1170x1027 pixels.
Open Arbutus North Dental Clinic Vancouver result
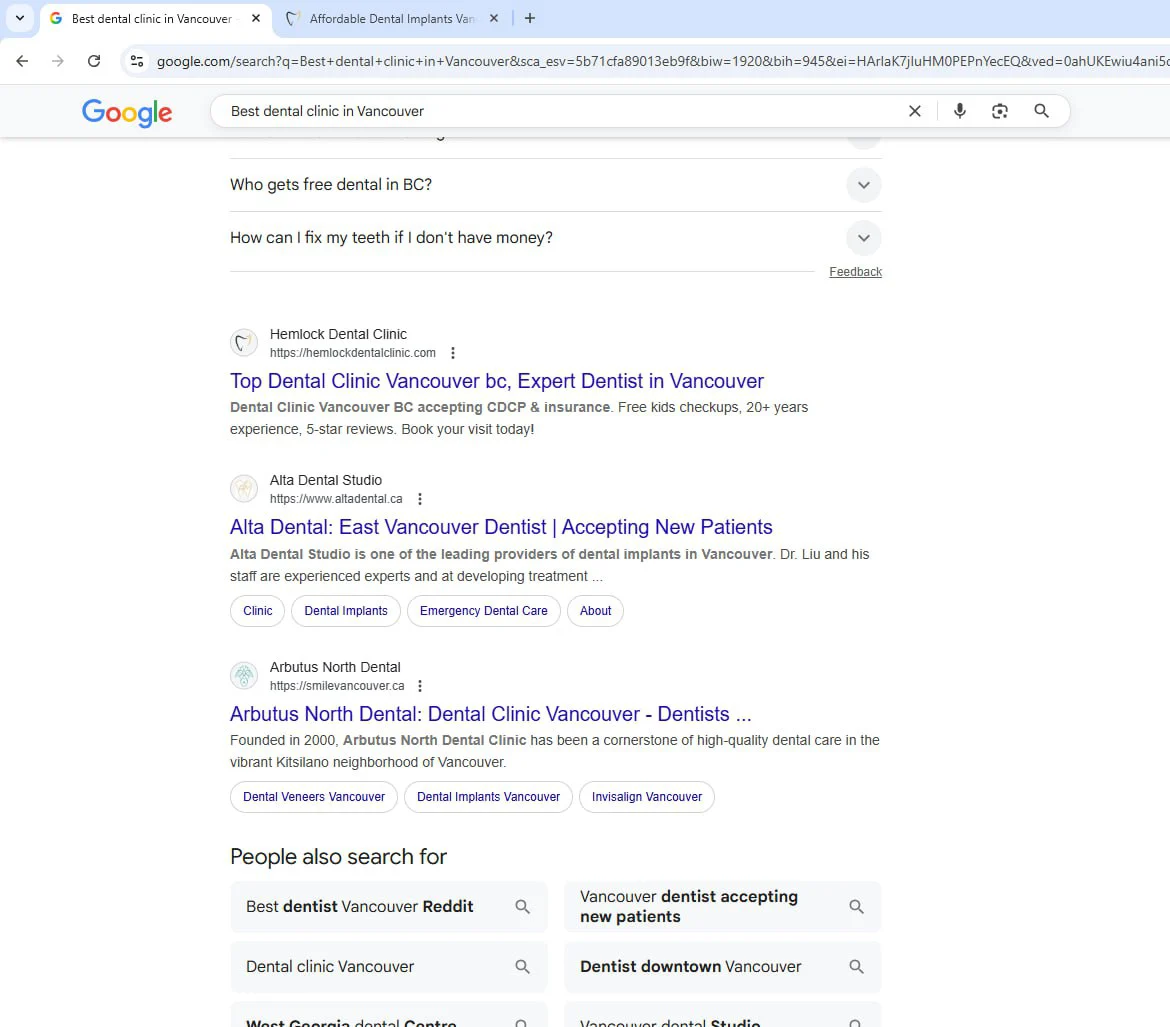(490, 714)
